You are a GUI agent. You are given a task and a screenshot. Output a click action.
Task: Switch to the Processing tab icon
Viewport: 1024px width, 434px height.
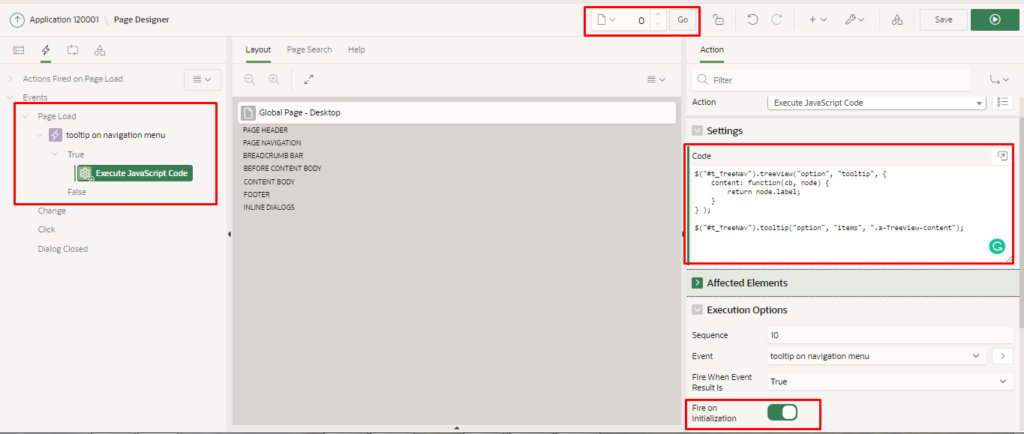[x=72, y=50]
